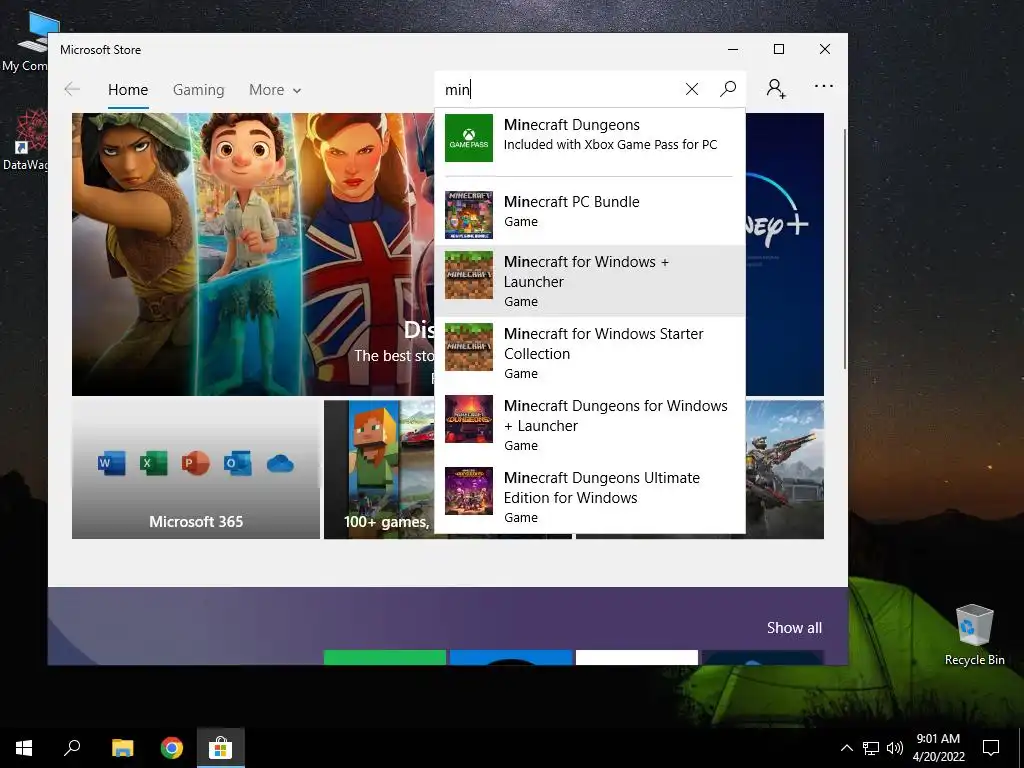
Task: Click the PowerPoint icon in Microsoft 365 tile
Action: [195, 464]
